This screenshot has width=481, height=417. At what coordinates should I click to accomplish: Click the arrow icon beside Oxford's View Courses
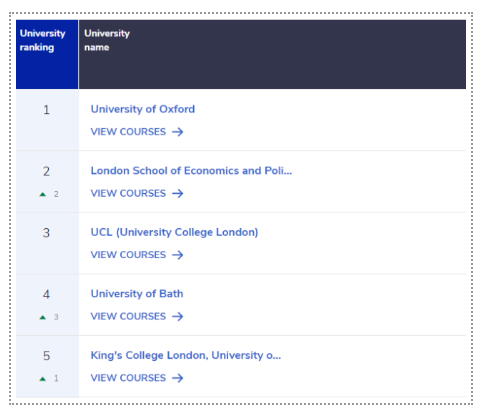pyautogui.click(x=178, y=132)
